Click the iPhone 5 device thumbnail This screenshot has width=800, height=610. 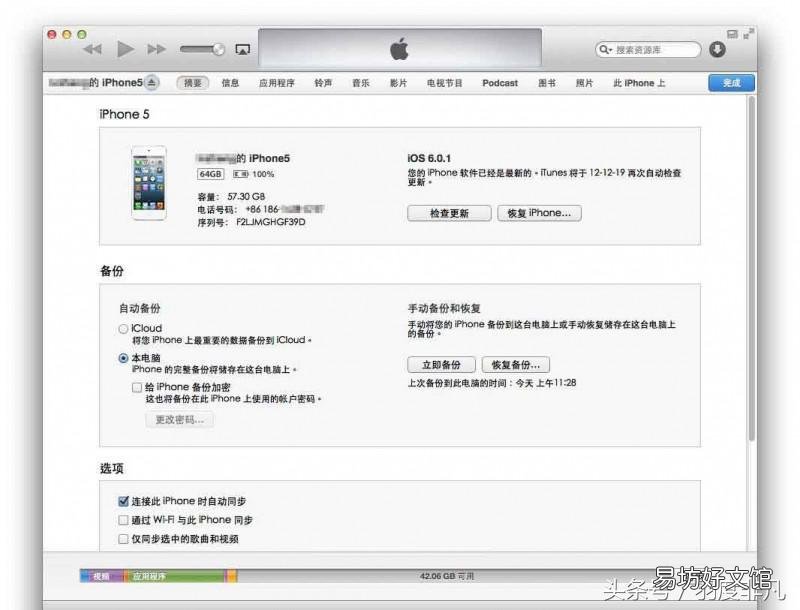coord(149,183)
